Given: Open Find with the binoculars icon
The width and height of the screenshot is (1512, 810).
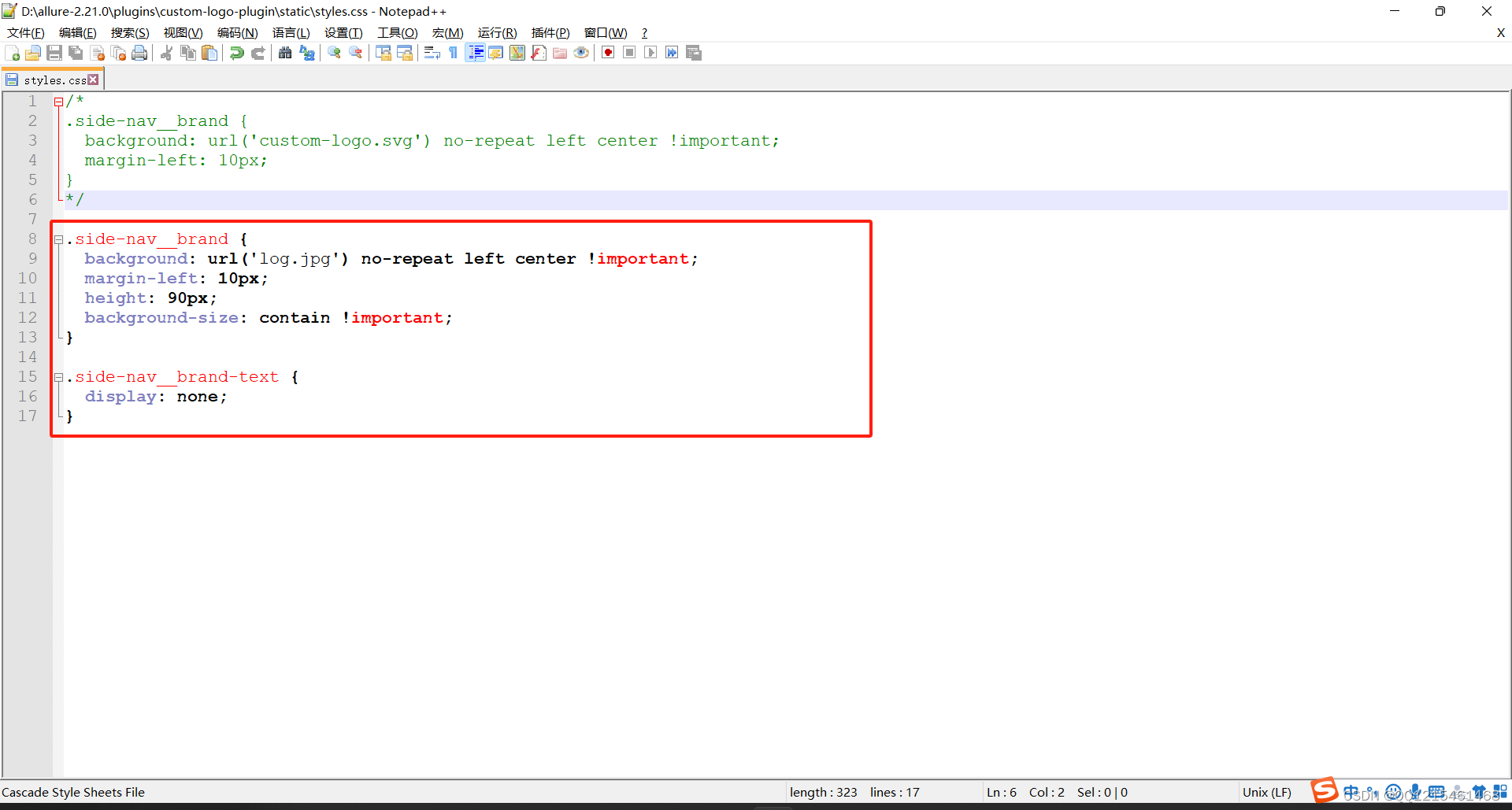Looking at the screenshot, I should (x=285, y=53).
